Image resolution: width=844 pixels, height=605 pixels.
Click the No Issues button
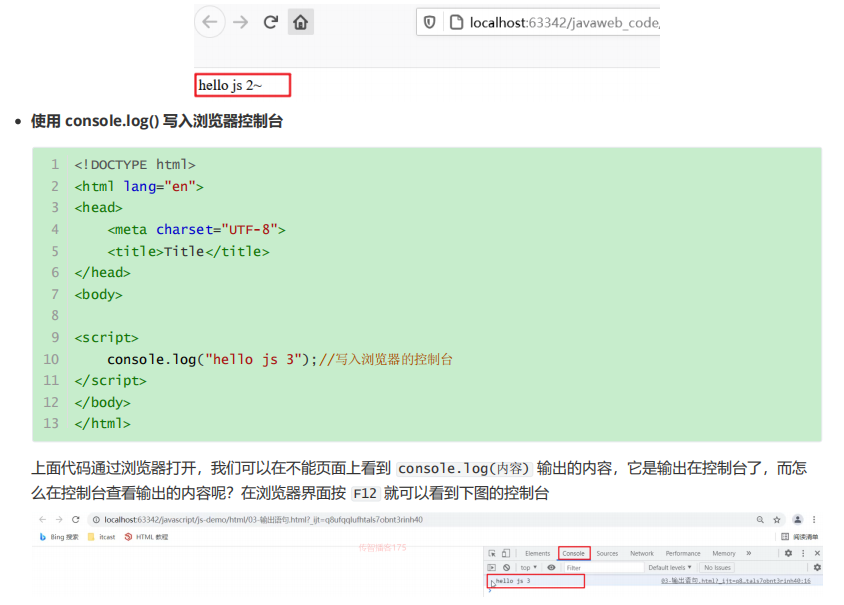click(718, 567)
